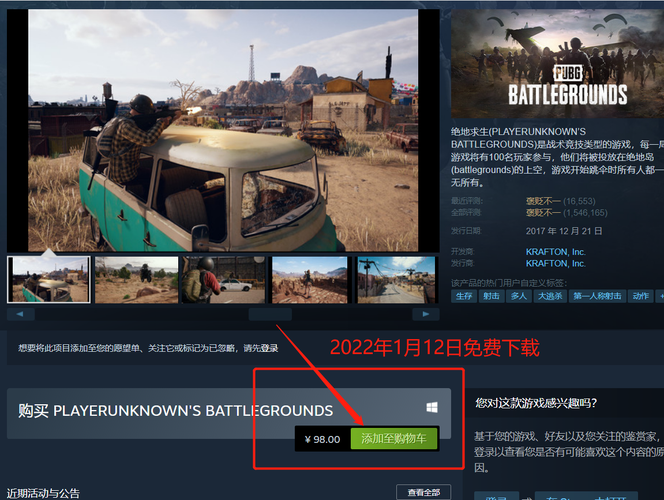Viewport: 664px width, 500px height.
Task: Click the thumbnail strip scrollbar handle
Action: 270,314
